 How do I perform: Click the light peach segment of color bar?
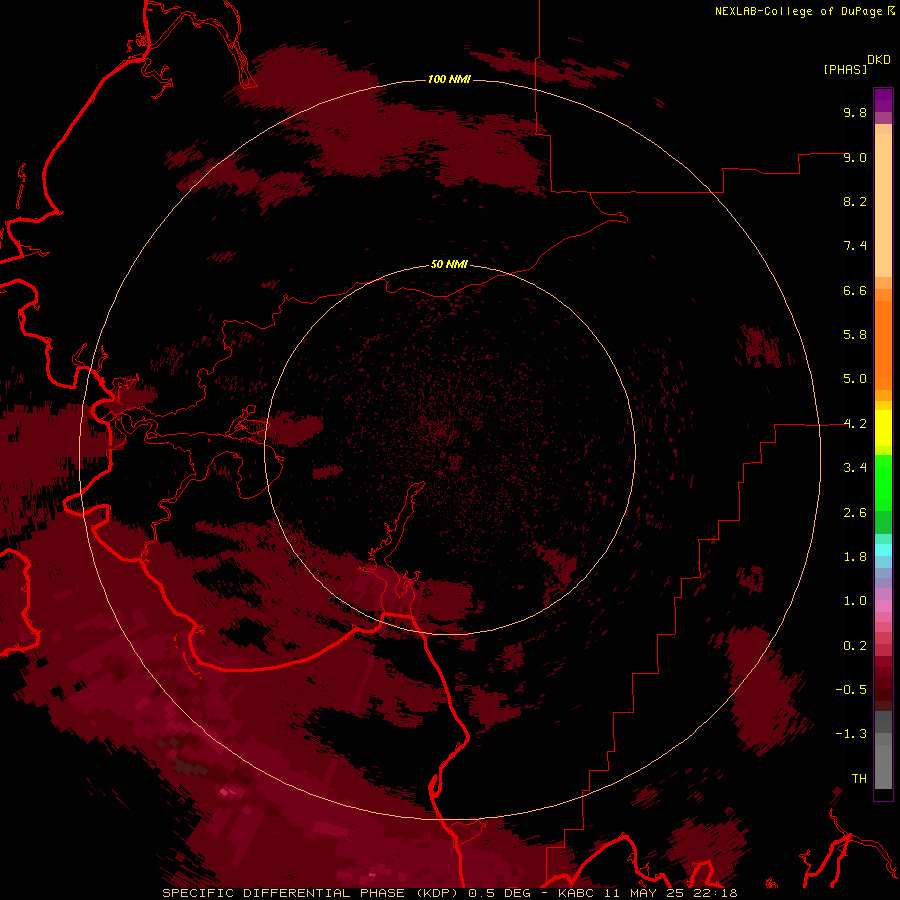883,205
